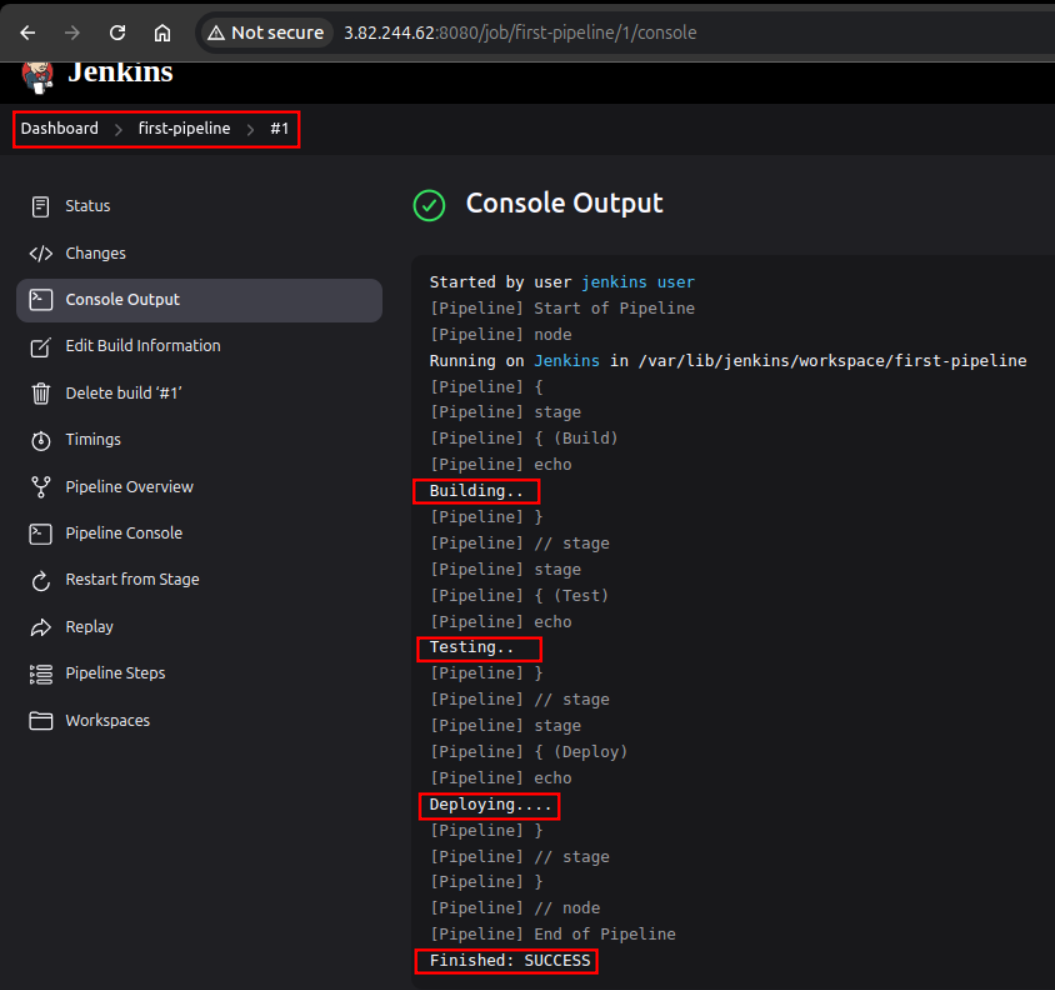Click the '[Pipeline] Start of Pipeline' line
Image resolution: width=1055 pixels, height=990 pixels.
pos(562,308)
